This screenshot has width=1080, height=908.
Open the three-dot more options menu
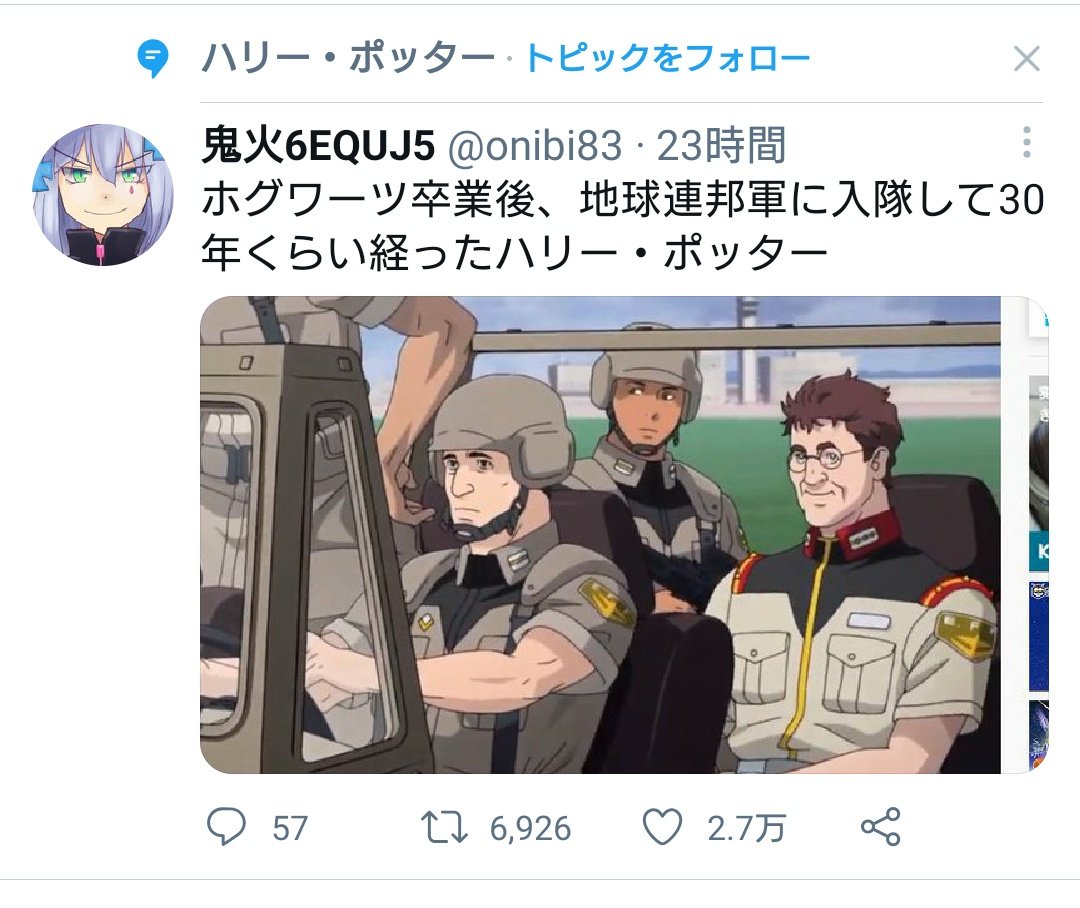coord(1026,142)
